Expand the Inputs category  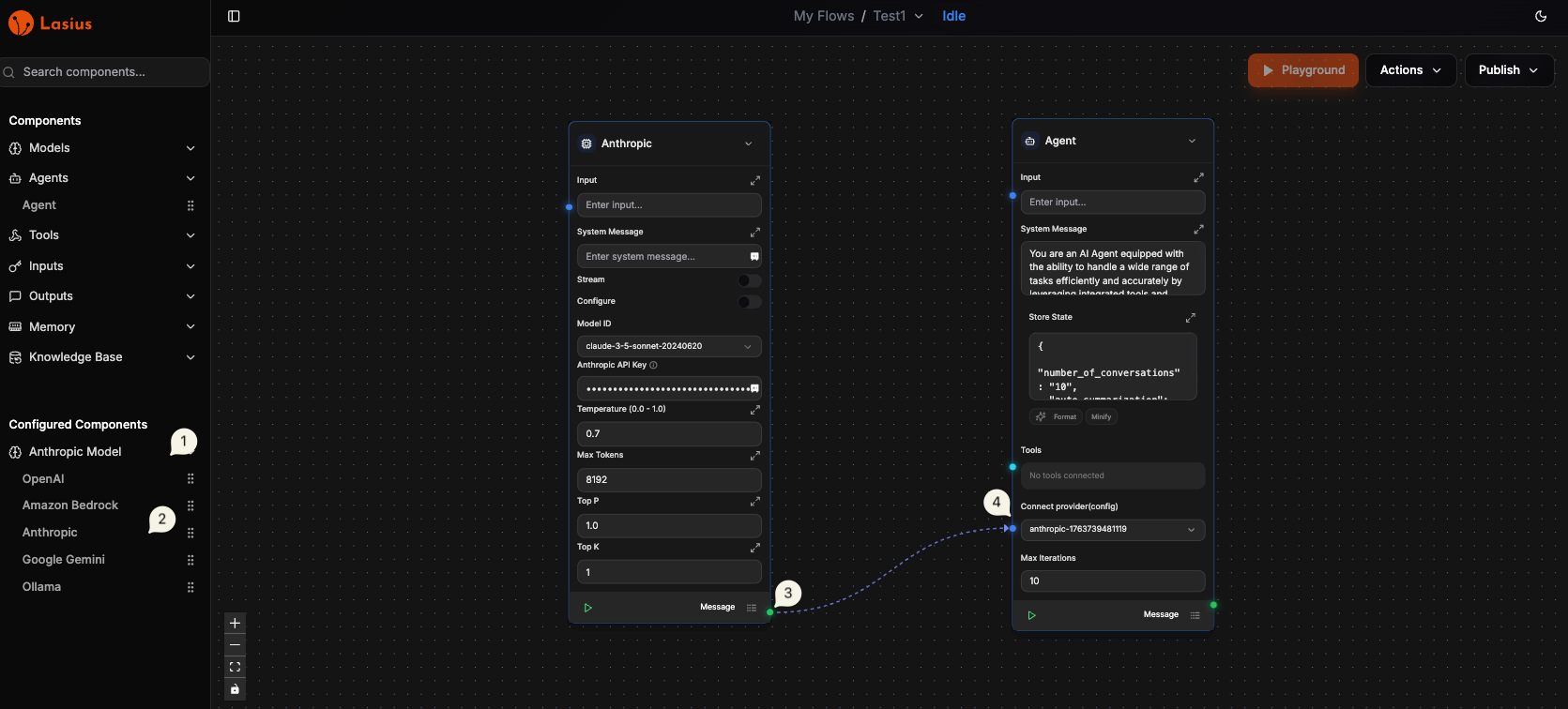pyautogui.click(x=190, y=266)
